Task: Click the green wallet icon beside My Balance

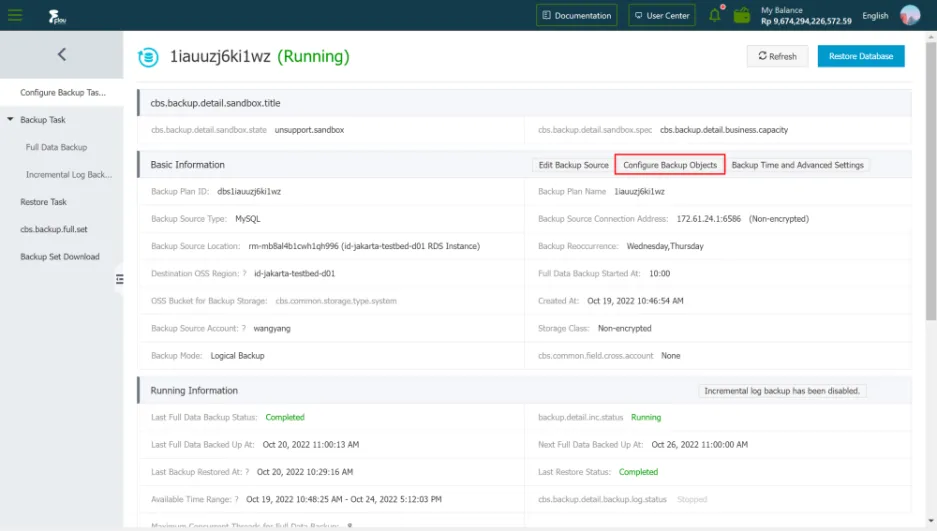Action: pyautogui.click(x=742, y=15)
